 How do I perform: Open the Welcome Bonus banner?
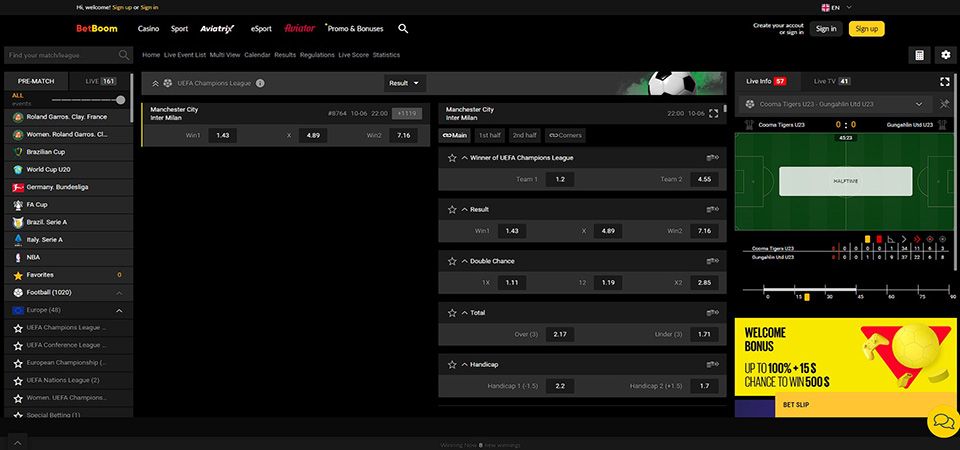[x=847, y=356]
